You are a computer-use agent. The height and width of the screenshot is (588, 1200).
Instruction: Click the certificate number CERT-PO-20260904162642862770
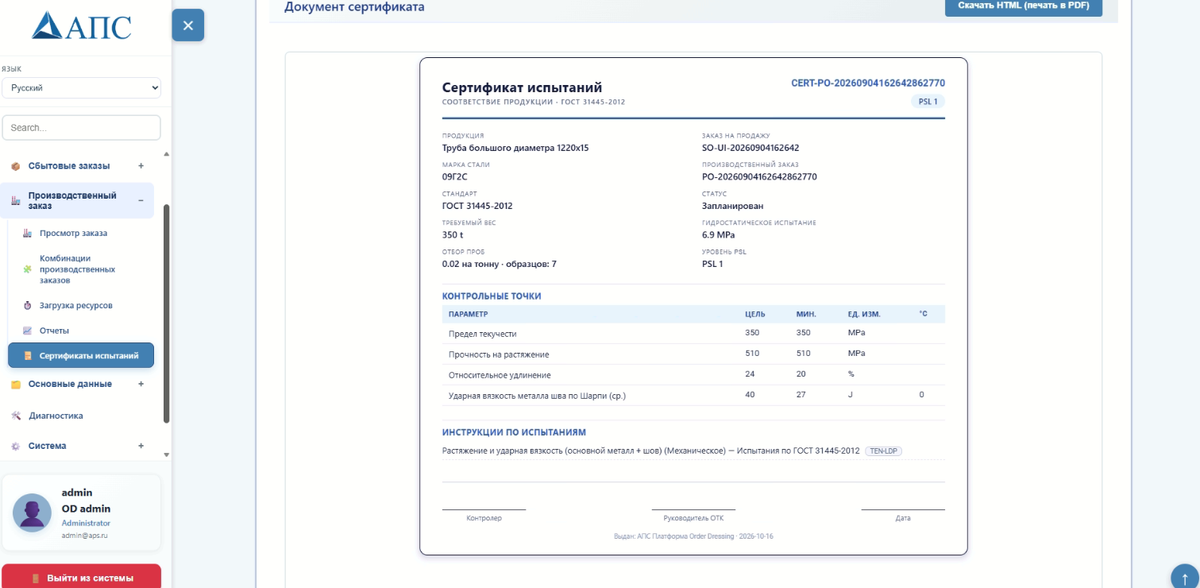(x=868, y=83)
